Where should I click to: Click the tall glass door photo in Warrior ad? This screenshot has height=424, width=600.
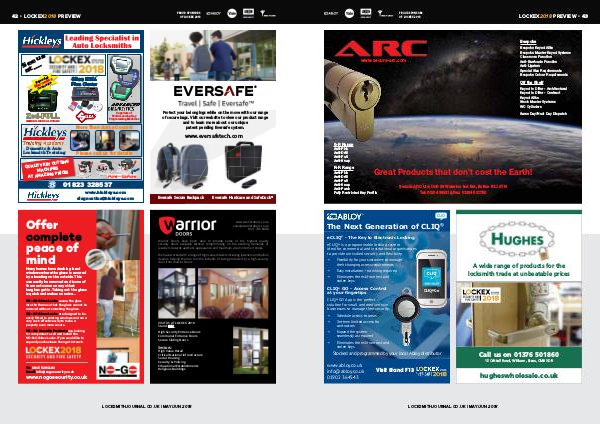[250, 350]
